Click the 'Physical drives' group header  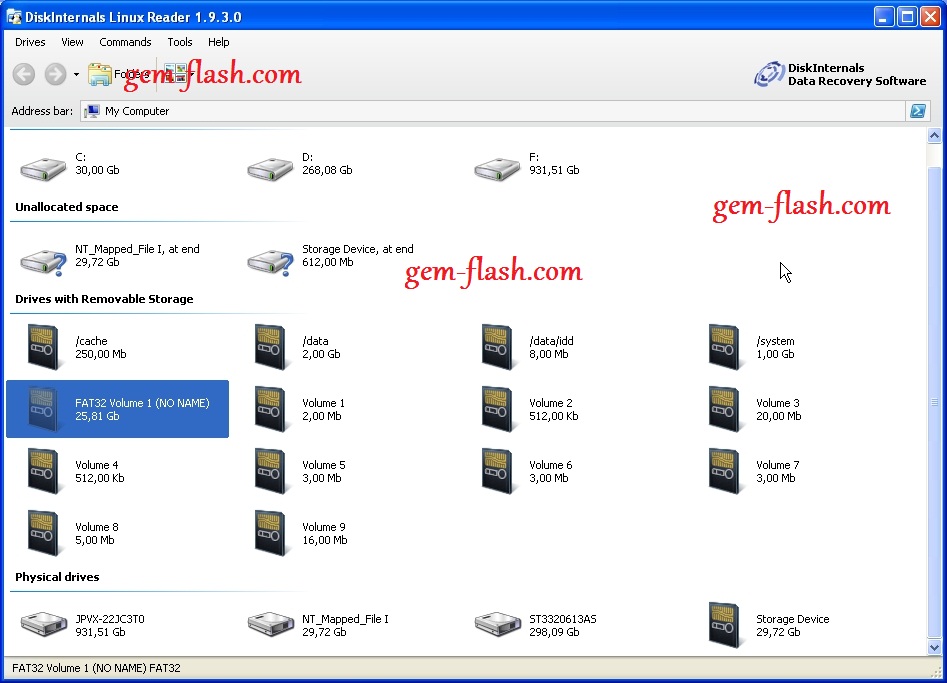tap(57, 577)
